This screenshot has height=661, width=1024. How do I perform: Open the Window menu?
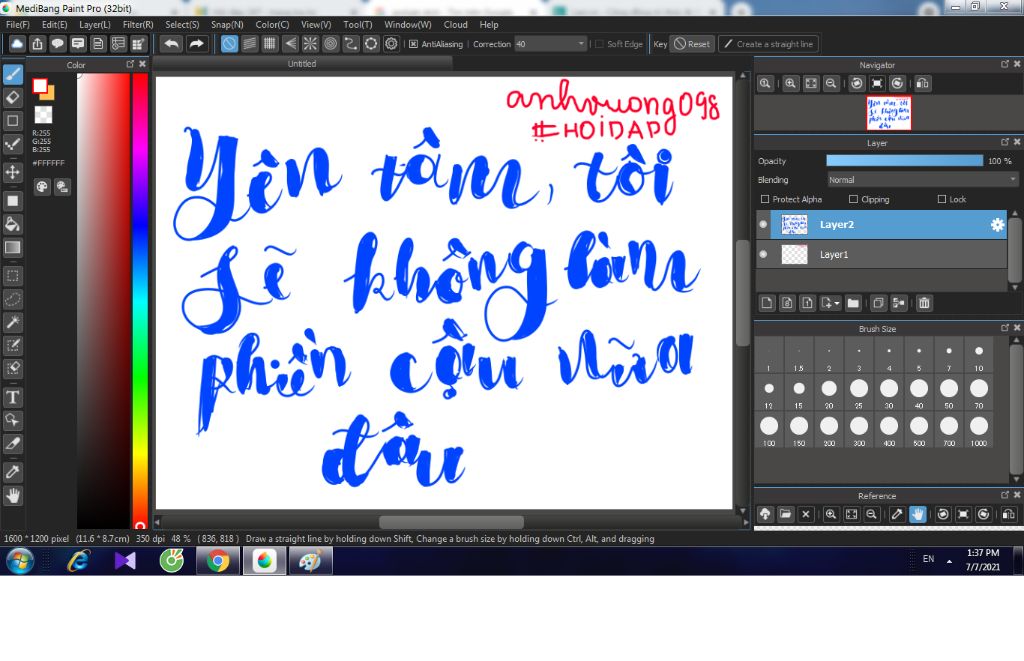click(x=408, y=24)
